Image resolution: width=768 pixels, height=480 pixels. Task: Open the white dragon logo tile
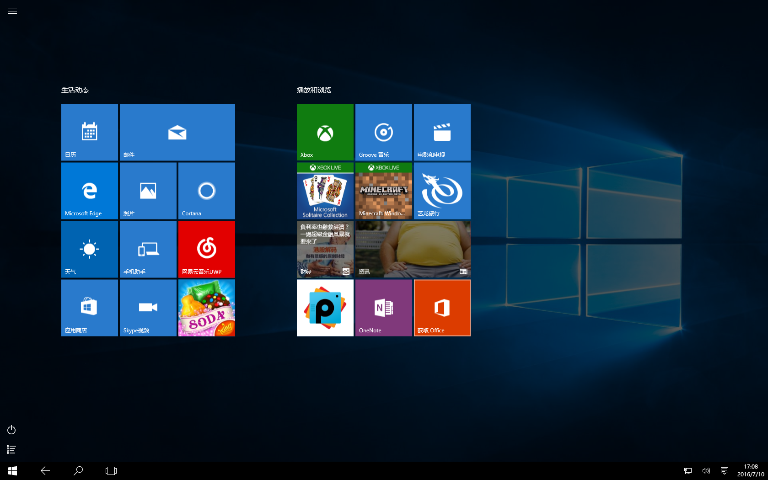pyautogui.click(x=442, y=191)
